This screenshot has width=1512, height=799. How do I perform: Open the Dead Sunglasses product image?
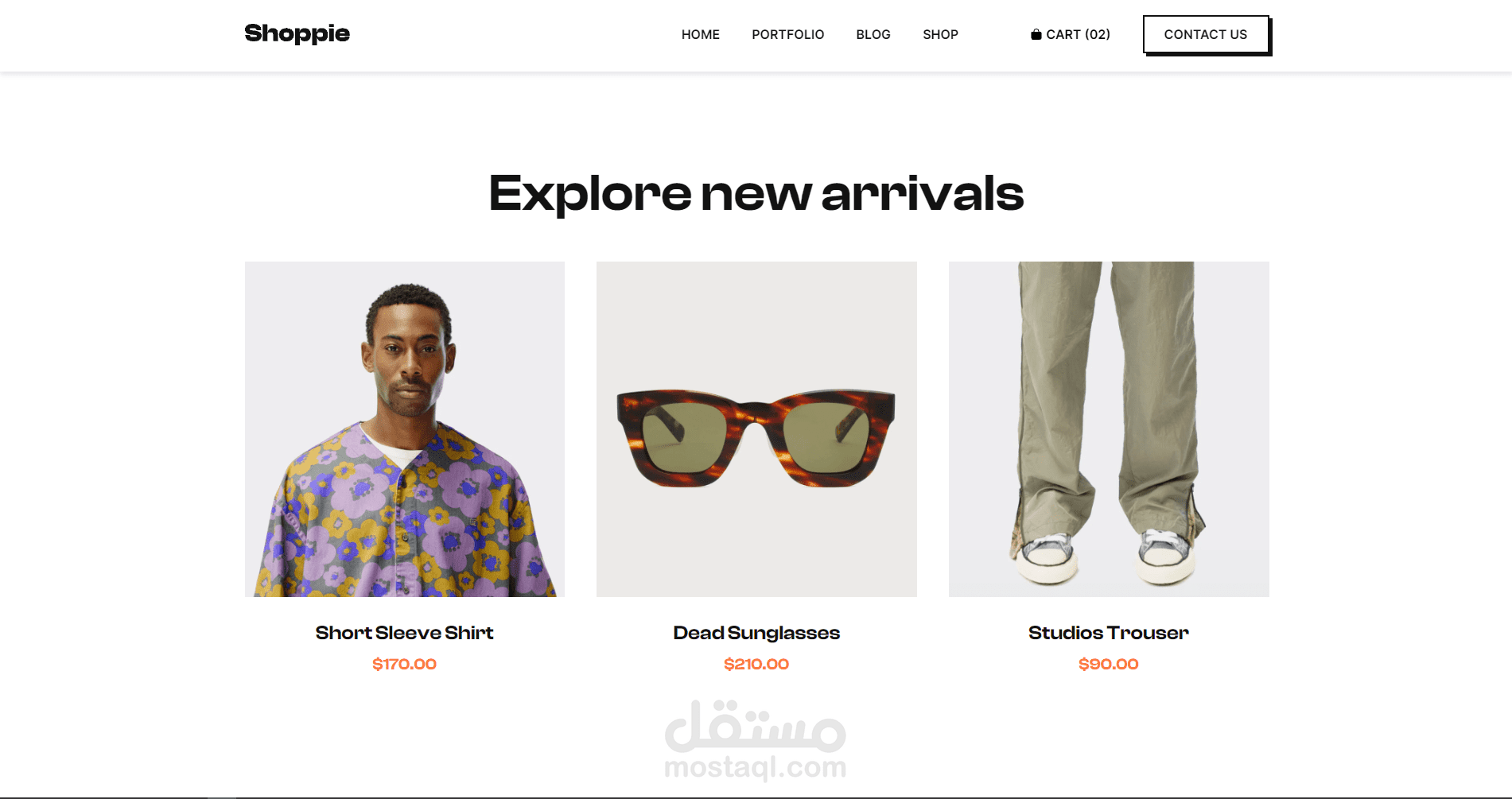tap(756, 429)
